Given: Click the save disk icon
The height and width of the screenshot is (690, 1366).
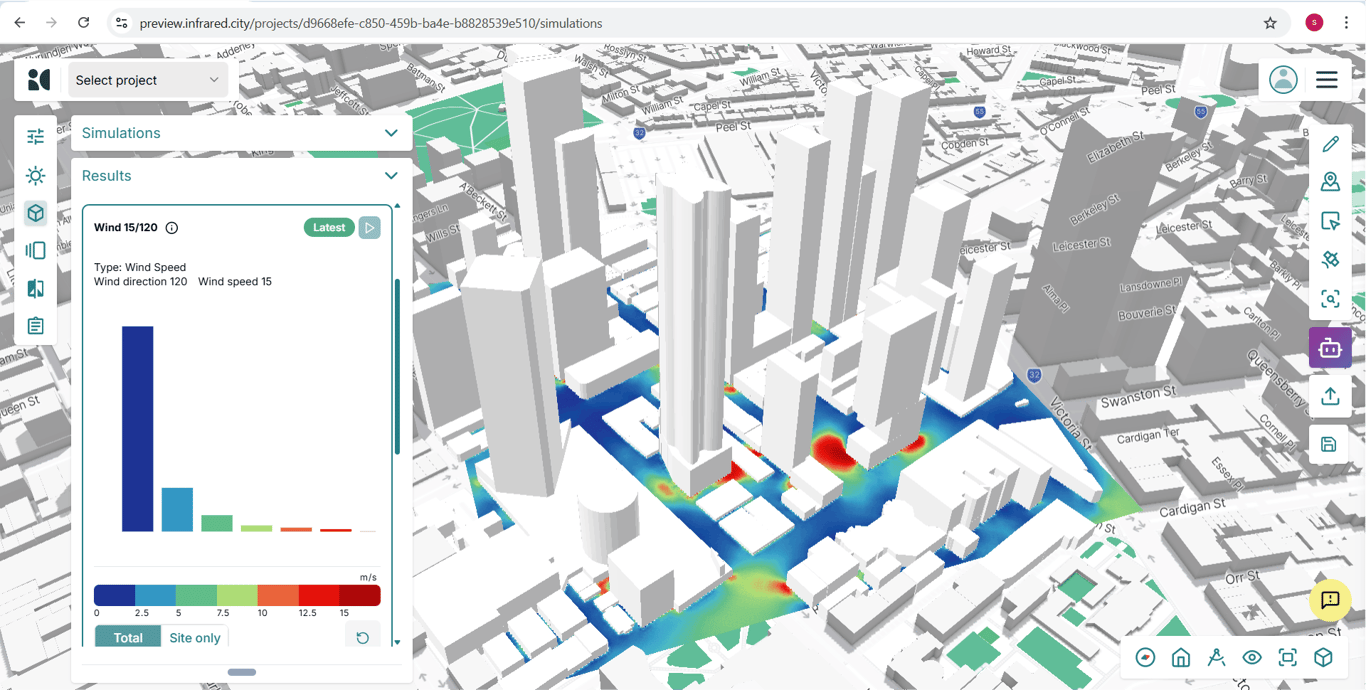Looking at the screenshot, I should (1329, 444).
